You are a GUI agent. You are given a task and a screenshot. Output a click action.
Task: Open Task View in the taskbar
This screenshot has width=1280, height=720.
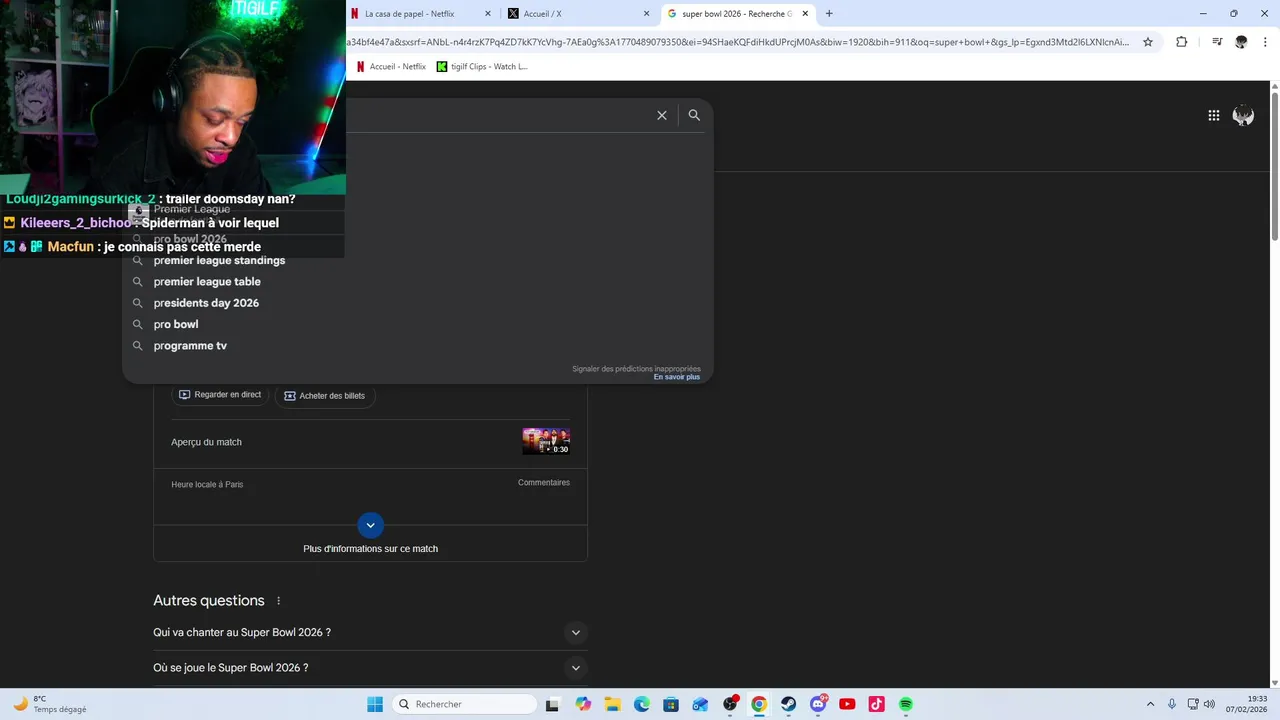552,704
